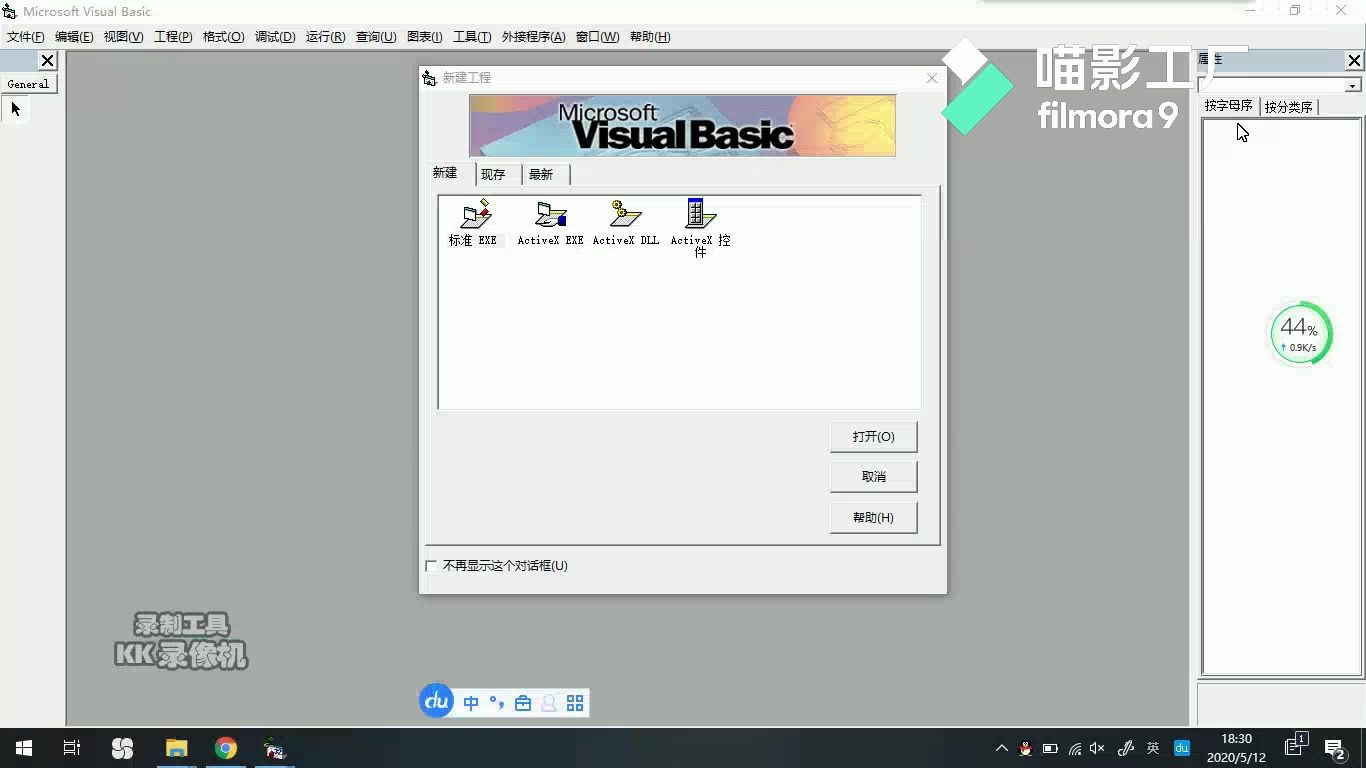This screenshot has height=768, width=1366.
Task: Click the 帮助(H) dialog button
Action: [x=873, y=518]
